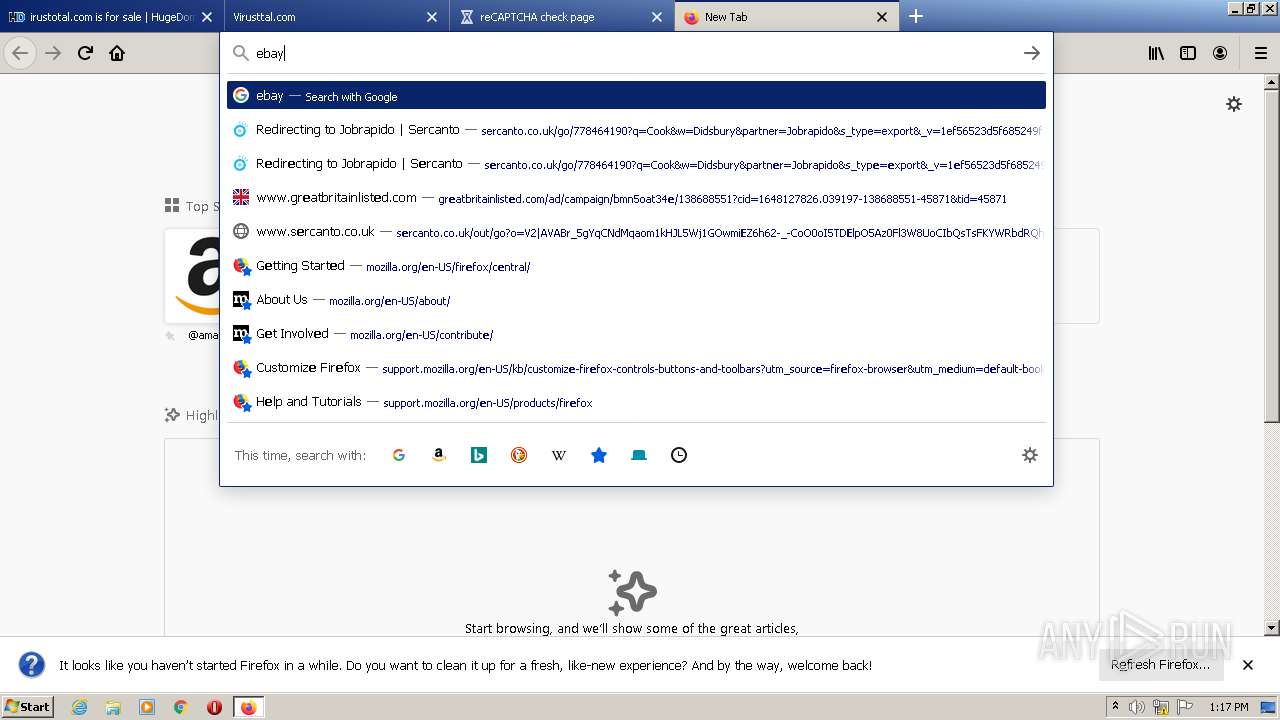Open Chrome from the taskbar
This screenshot has height=720, width=1280.
point(181,707)
